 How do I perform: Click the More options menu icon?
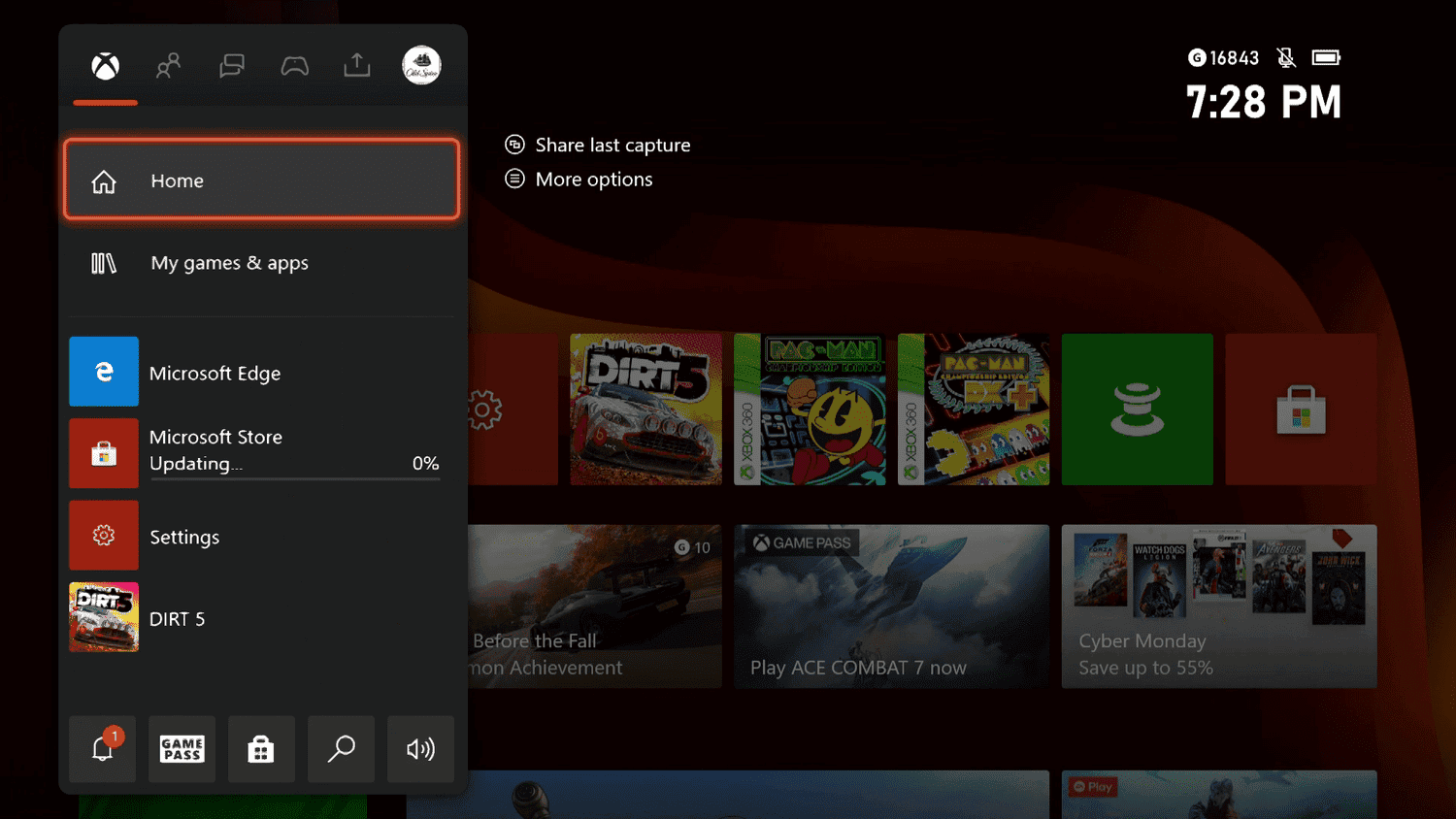pos(514,179)
